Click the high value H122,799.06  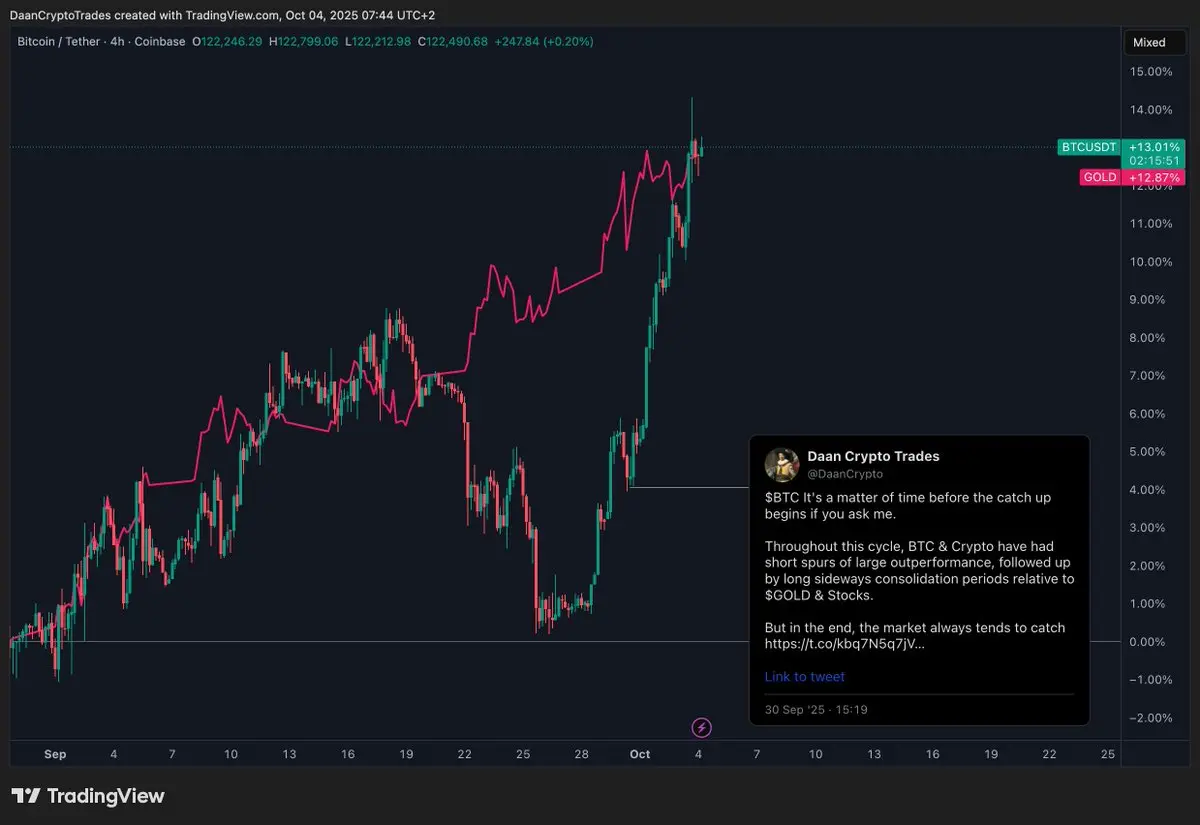[x=304, y=42]
